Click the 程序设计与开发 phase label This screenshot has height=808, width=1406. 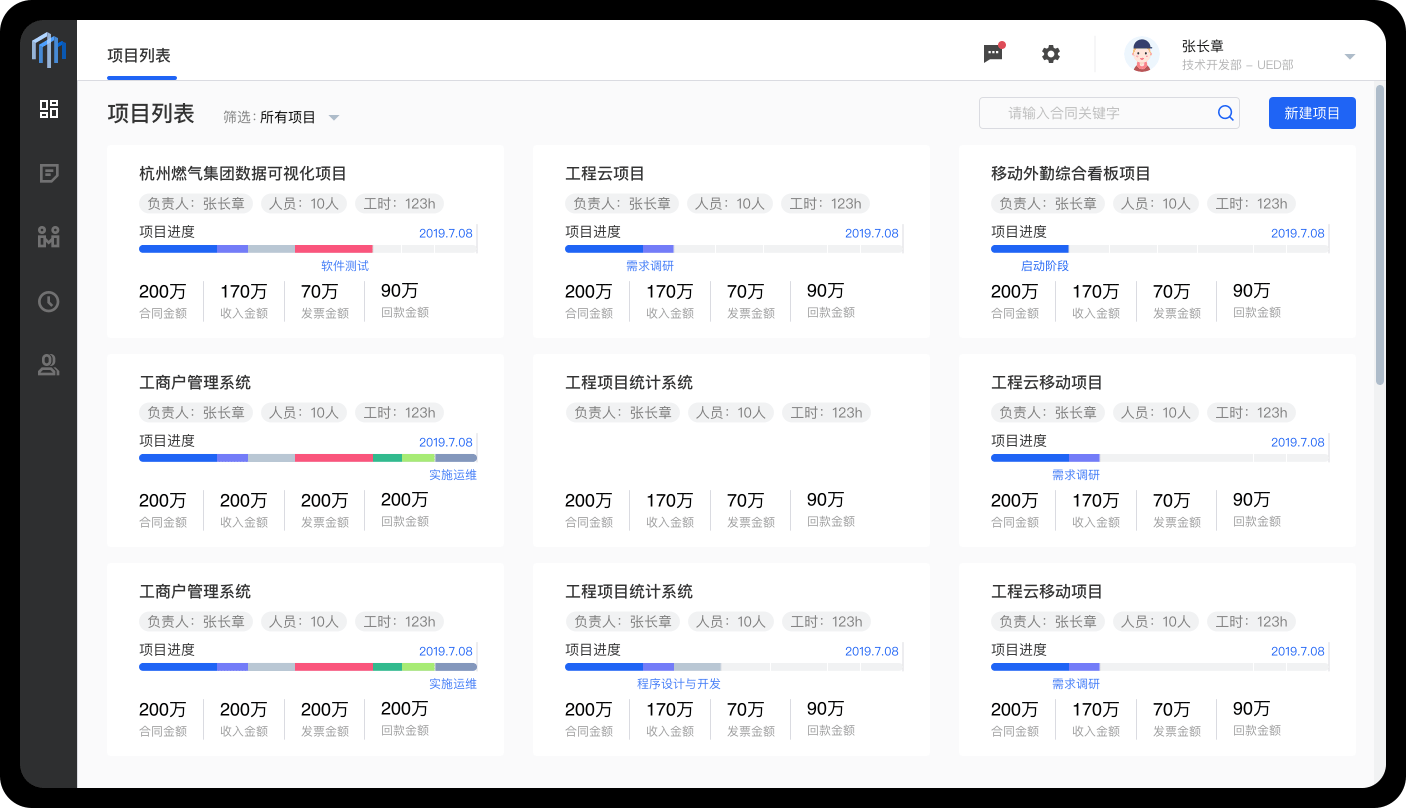679,684
